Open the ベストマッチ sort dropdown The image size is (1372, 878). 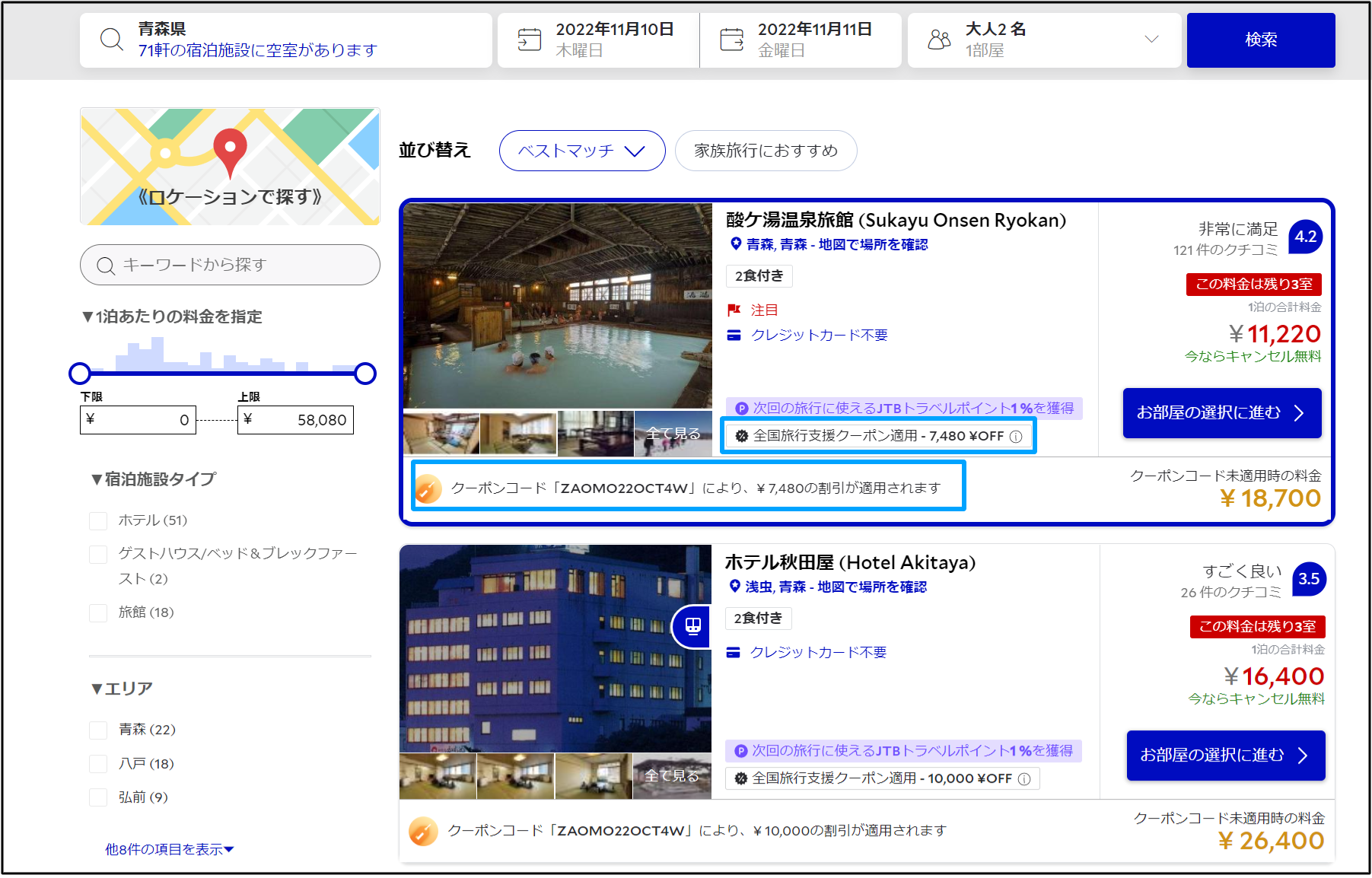pos(582,151)
